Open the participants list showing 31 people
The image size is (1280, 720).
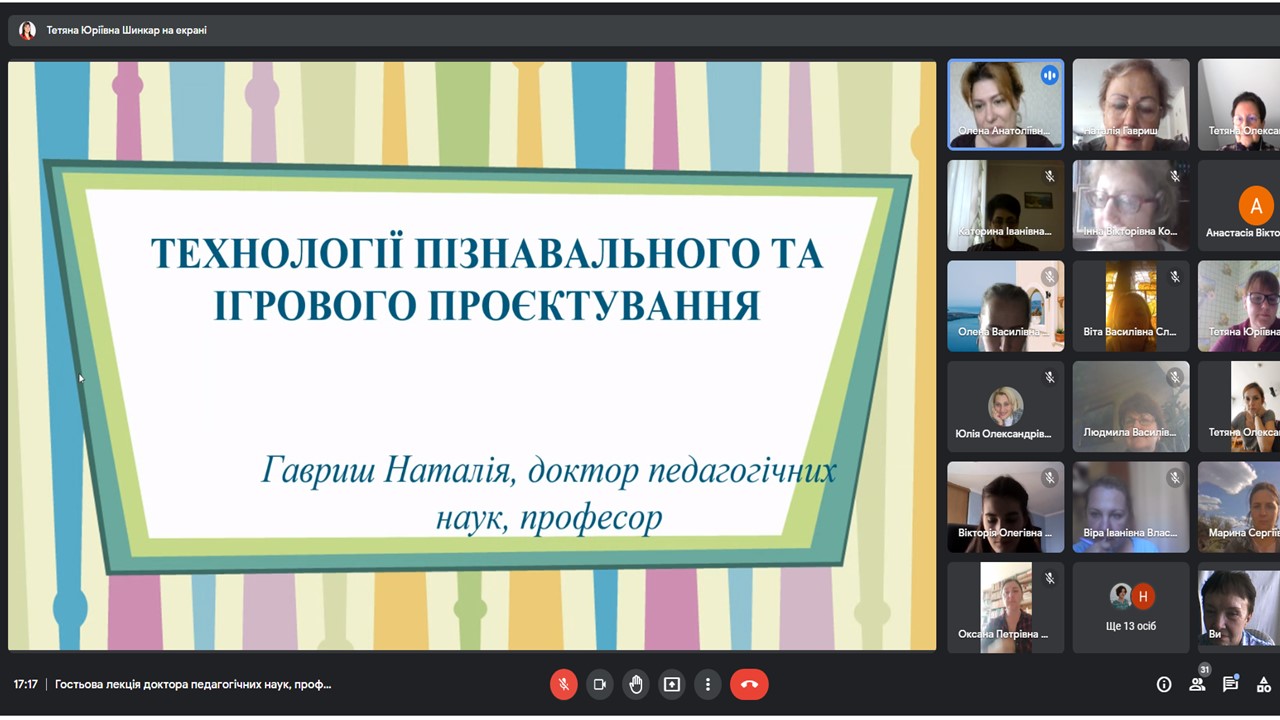click(1197, 684)
